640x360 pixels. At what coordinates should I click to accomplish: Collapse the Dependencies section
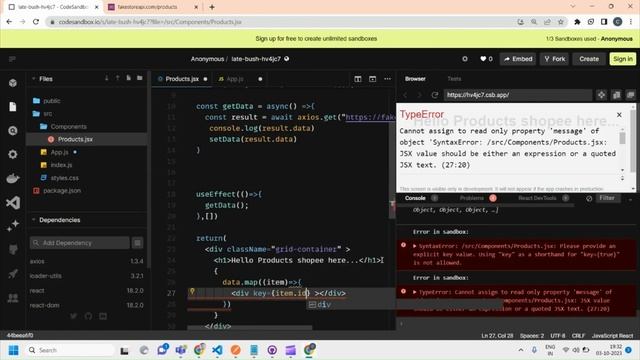pyautogui.click(x=33, y=220)
